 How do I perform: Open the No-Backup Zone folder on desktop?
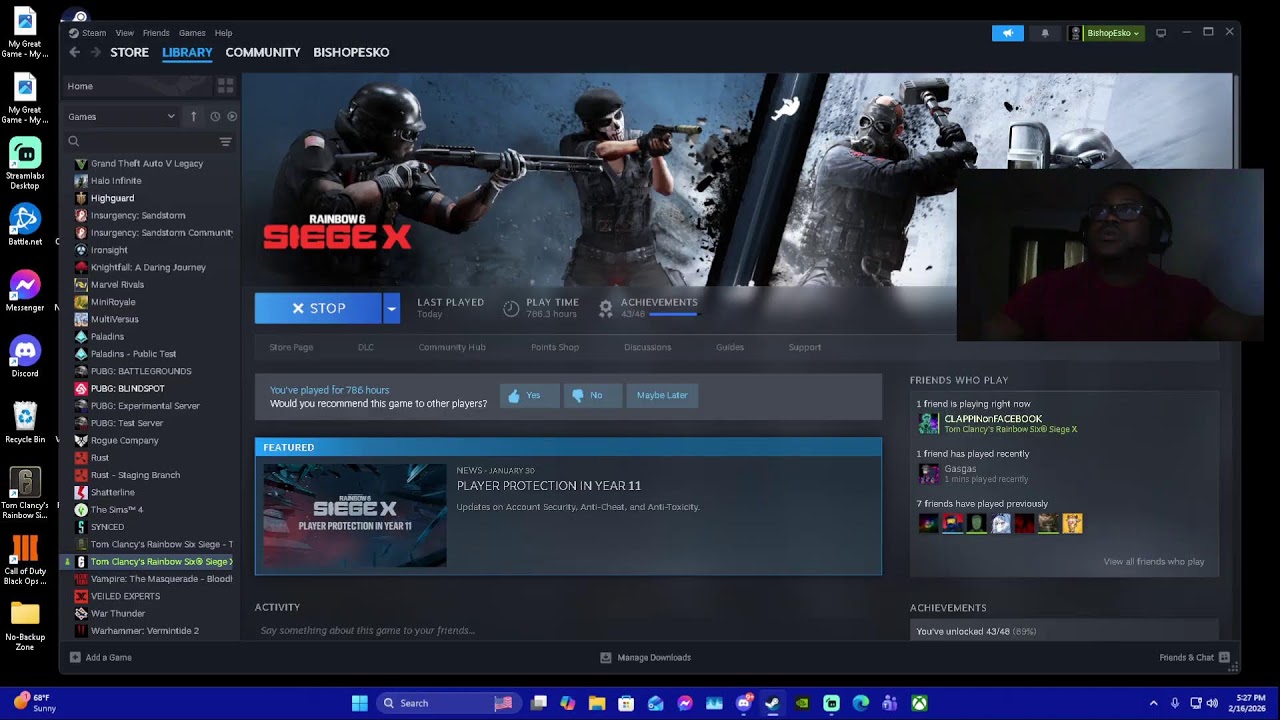point(25,625)
